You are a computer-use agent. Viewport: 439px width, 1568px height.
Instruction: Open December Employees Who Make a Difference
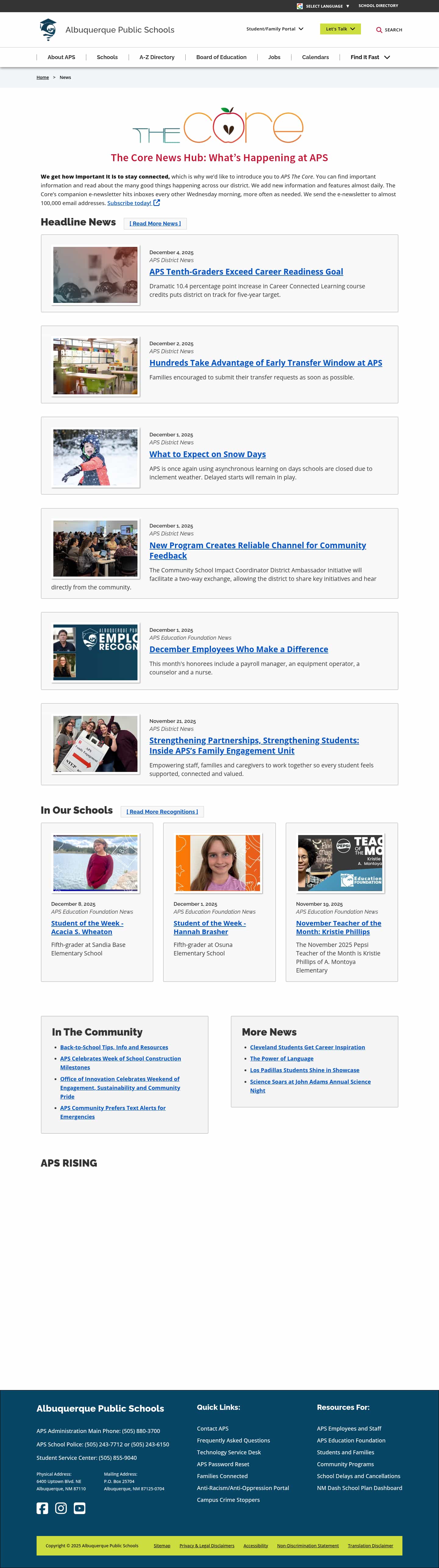point(239,649)
